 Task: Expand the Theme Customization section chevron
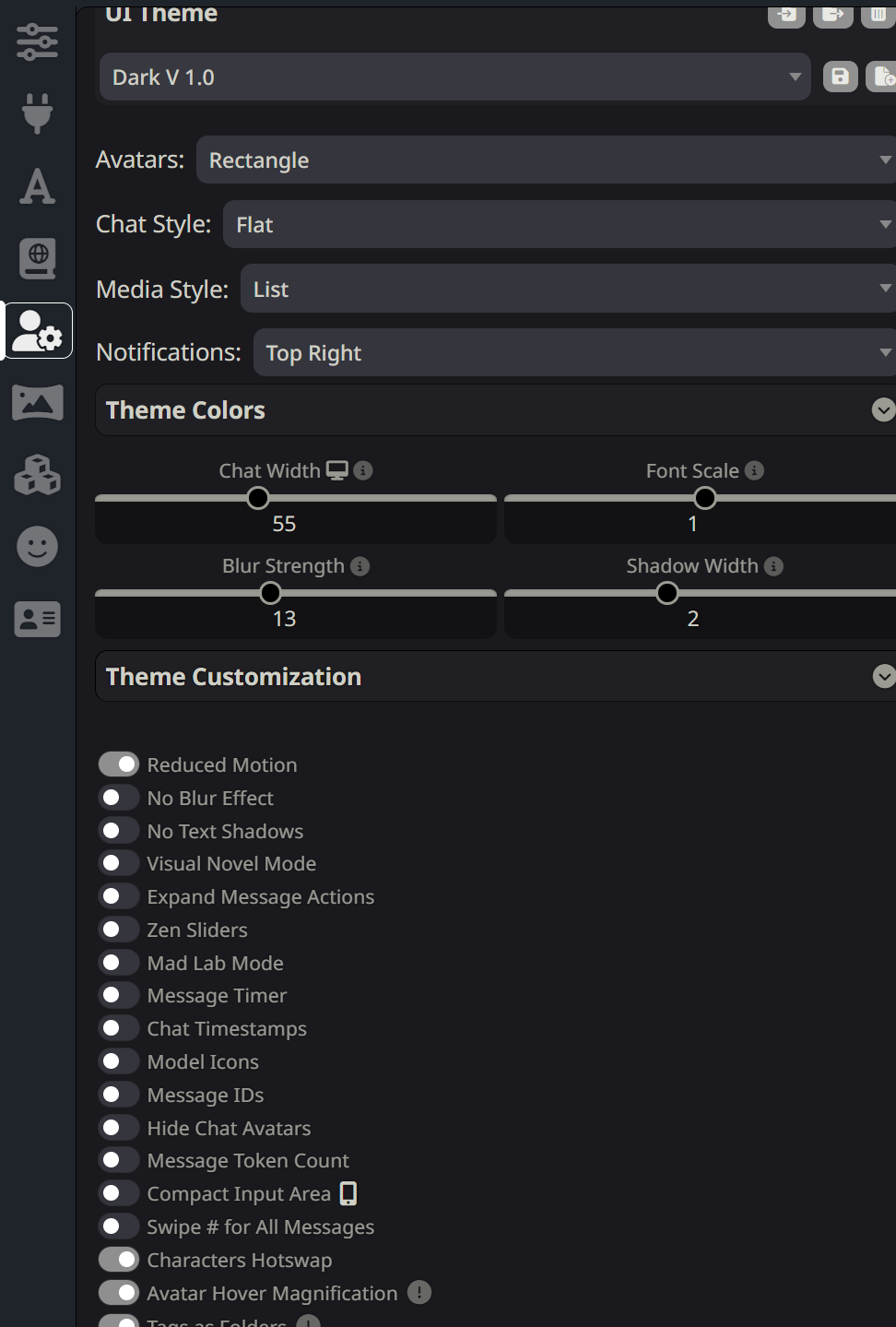pos(883,676)
